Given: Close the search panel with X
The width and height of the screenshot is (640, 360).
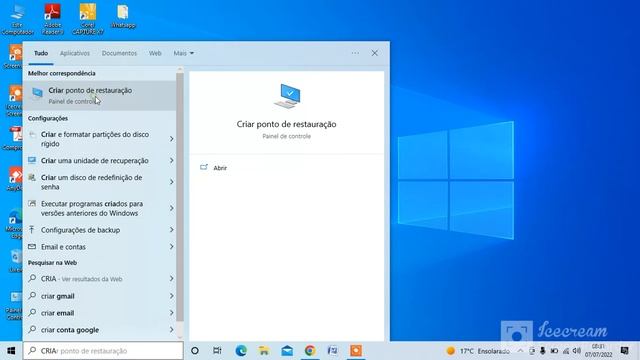Looking at the screenshot, I should tap(374, 53).
